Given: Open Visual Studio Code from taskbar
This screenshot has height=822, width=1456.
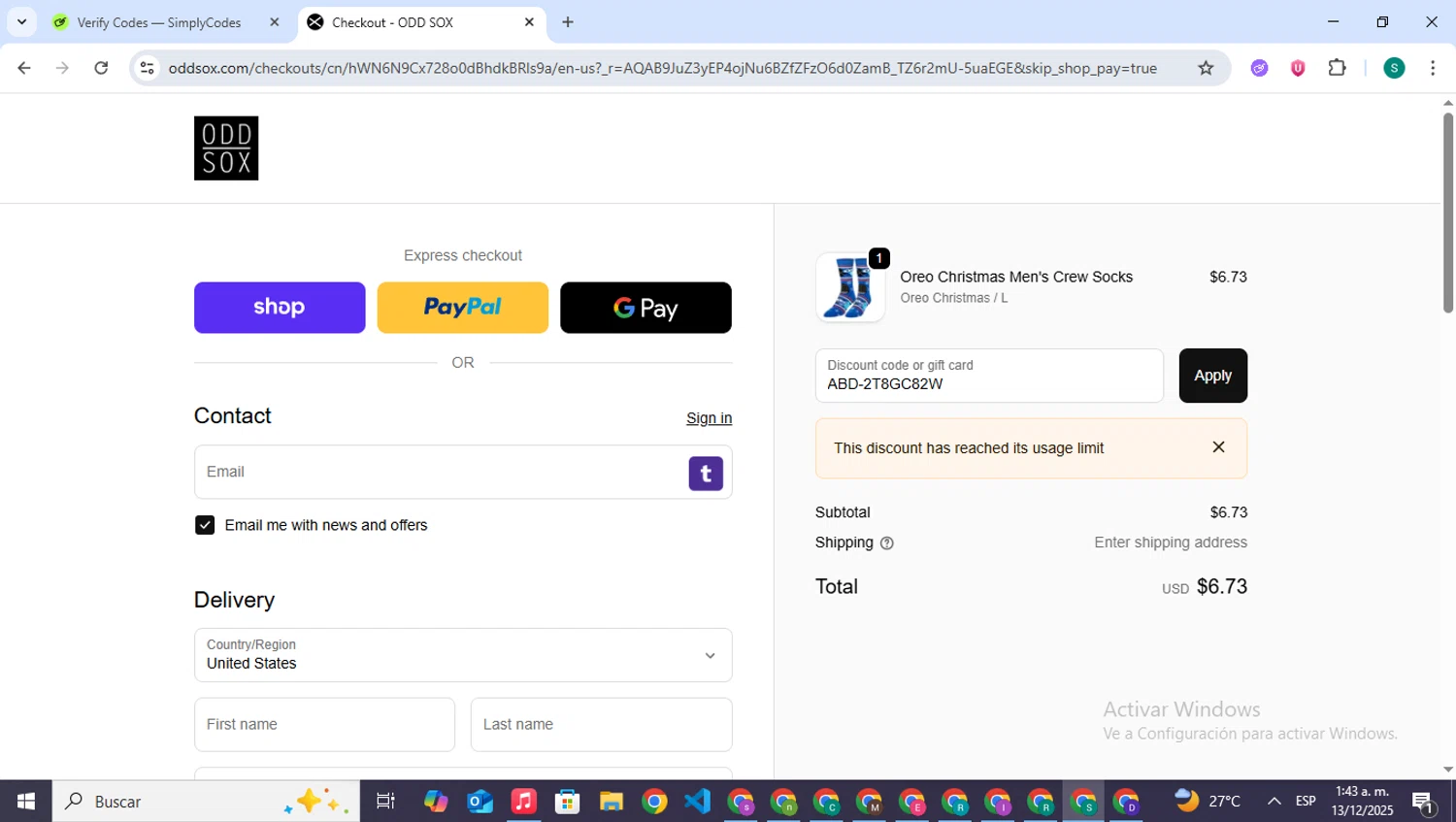Looking at the screenshot, I should (x=698, y=802).
